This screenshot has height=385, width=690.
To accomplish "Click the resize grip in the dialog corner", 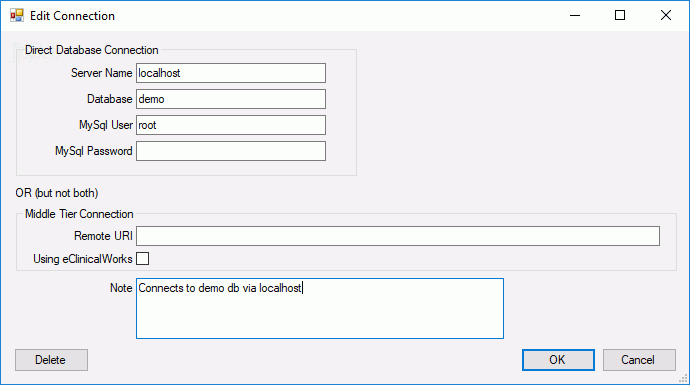I will tap(683, 378).
